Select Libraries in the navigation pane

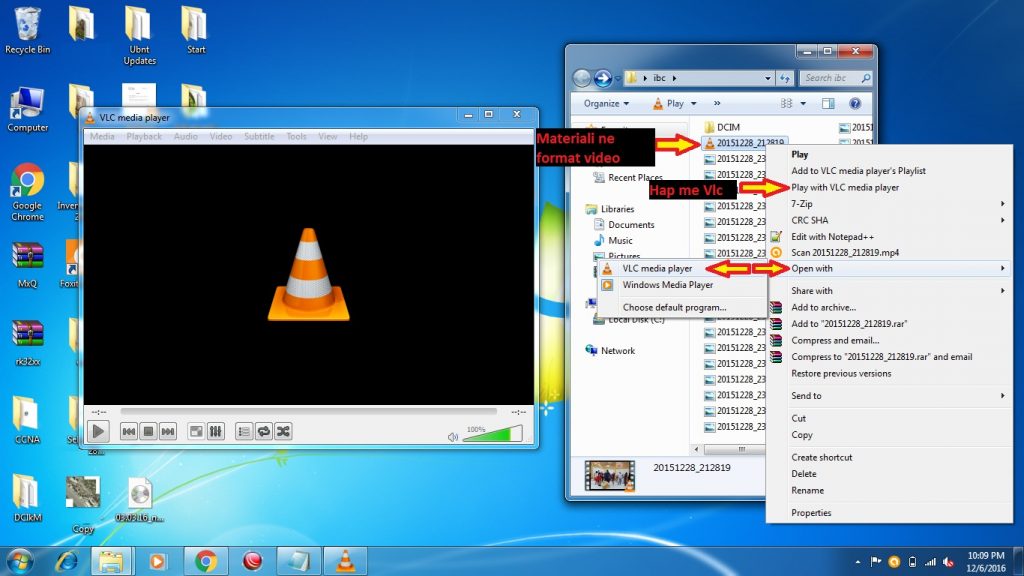pos(610,209)
